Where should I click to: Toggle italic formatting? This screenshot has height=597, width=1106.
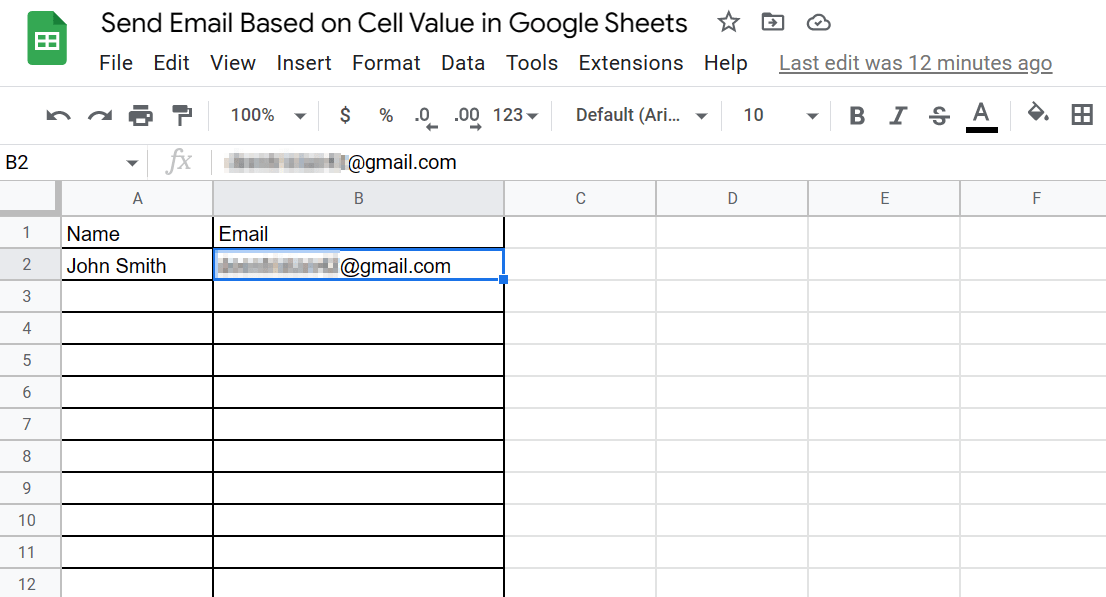point(898,115)
